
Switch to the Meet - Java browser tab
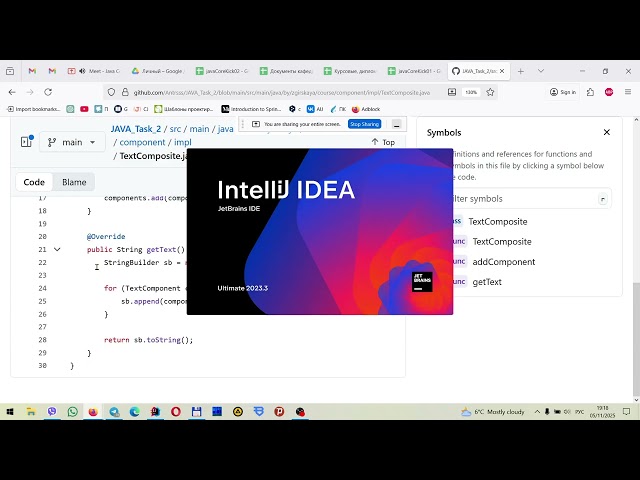tap(95, 71)
